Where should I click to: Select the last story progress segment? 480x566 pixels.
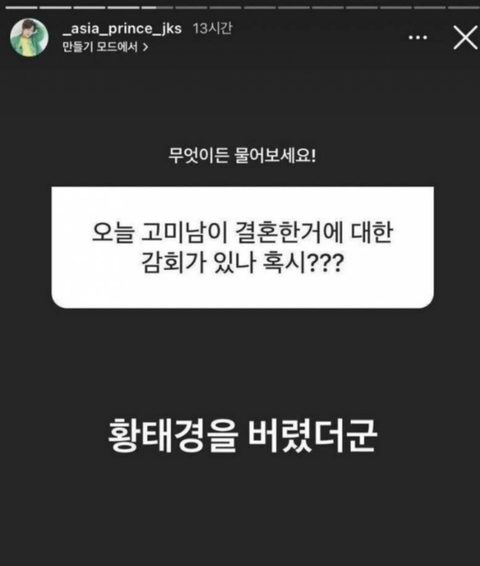point(463,7)
